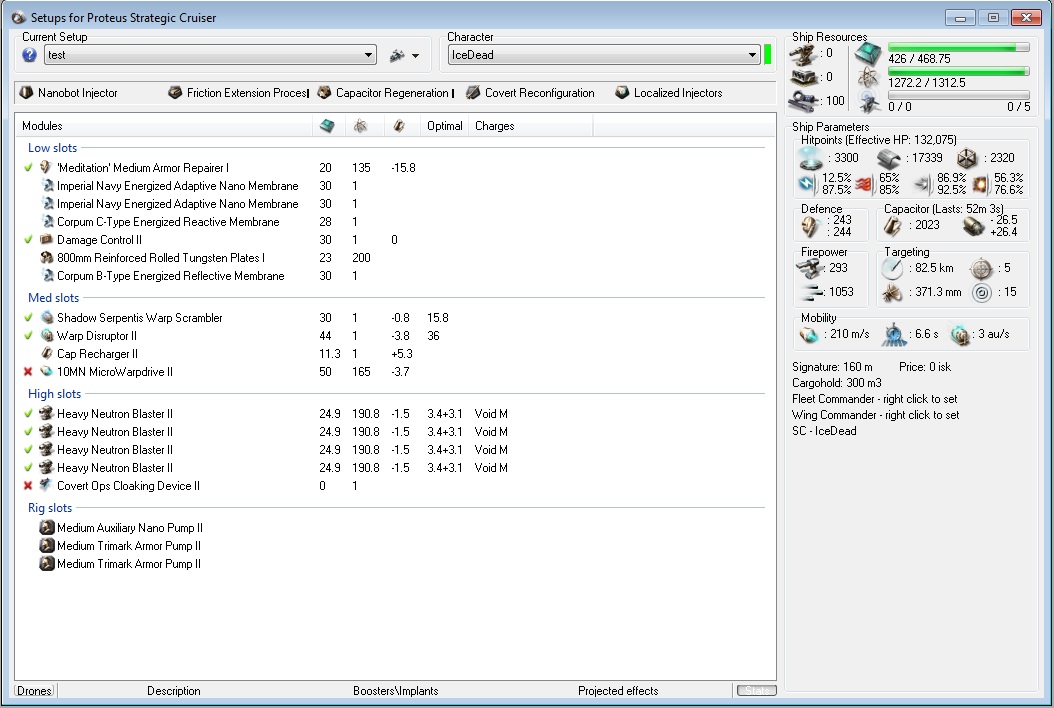1054x708 pixels.
Task: Click the Shadow Serpentis Warp Scrambler icon
Action: tap(46, 318)
